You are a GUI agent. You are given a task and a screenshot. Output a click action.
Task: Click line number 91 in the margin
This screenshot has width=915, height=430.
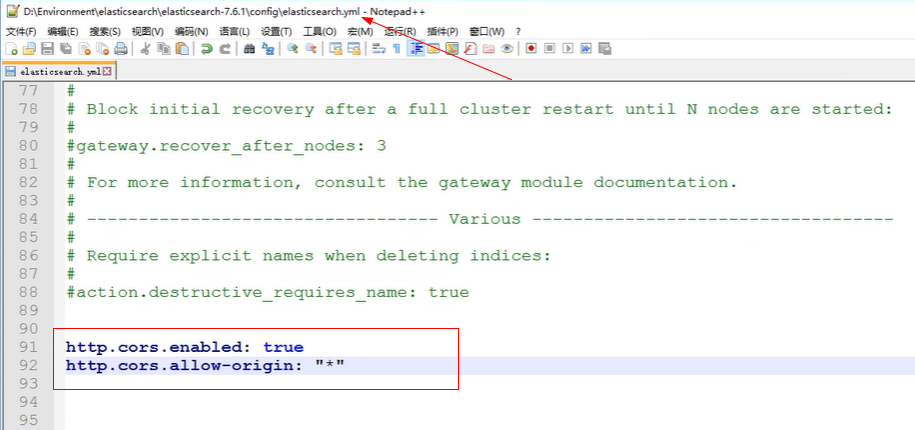[x=28, y=347]
